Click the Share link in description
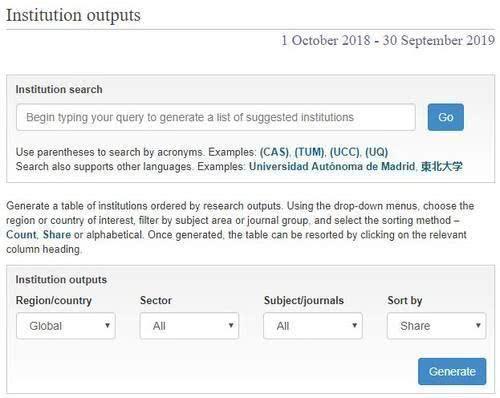500x398 pixels. click(x=57, y=235)
